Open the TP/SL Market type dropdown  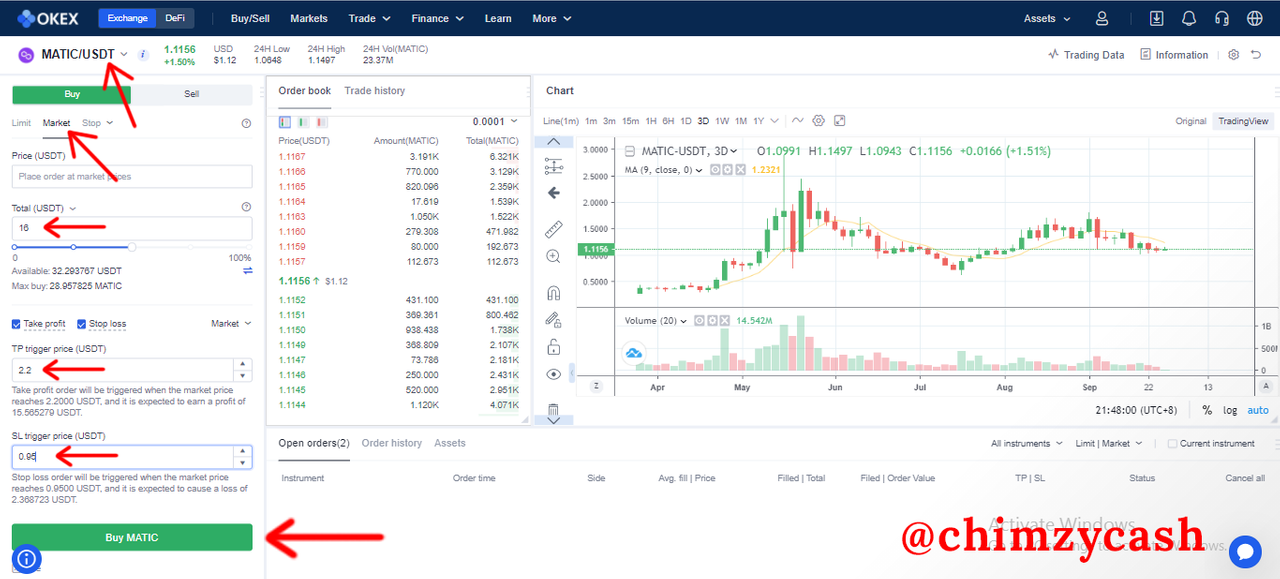[231, 324]
